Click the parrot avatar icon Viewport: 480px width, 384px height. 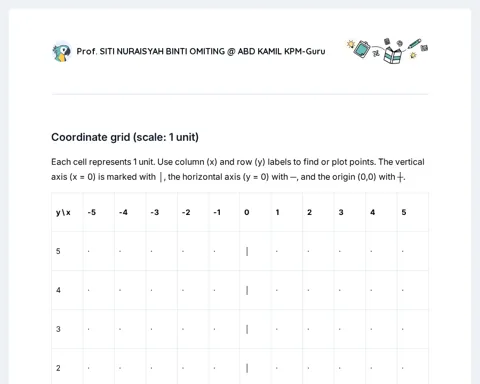pos(62,52)
